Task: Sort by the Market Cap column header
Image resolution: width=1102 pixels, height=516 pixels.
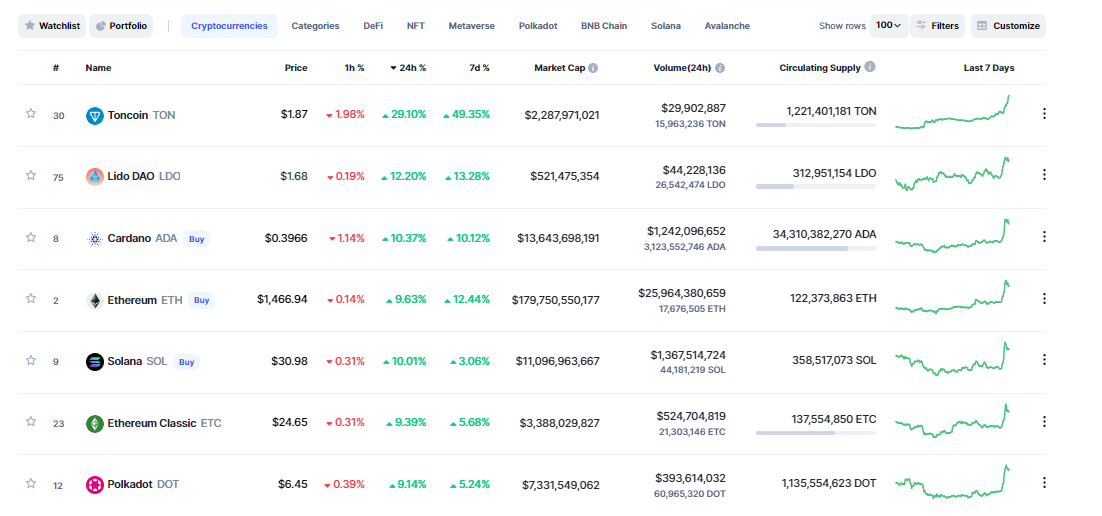Action: click(559, 68)
